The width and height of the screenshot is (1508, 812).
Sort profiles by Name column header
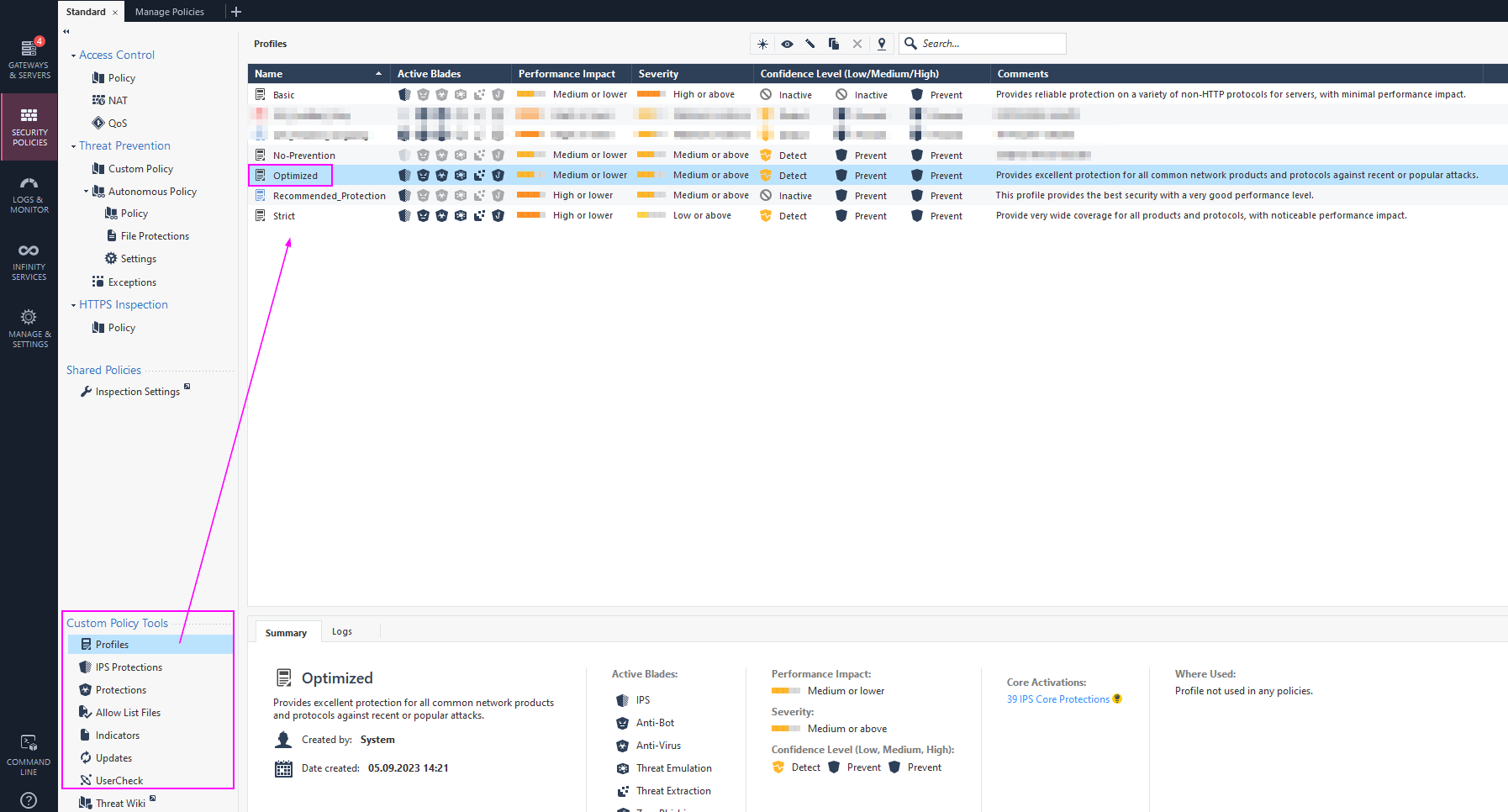[319, 74]
